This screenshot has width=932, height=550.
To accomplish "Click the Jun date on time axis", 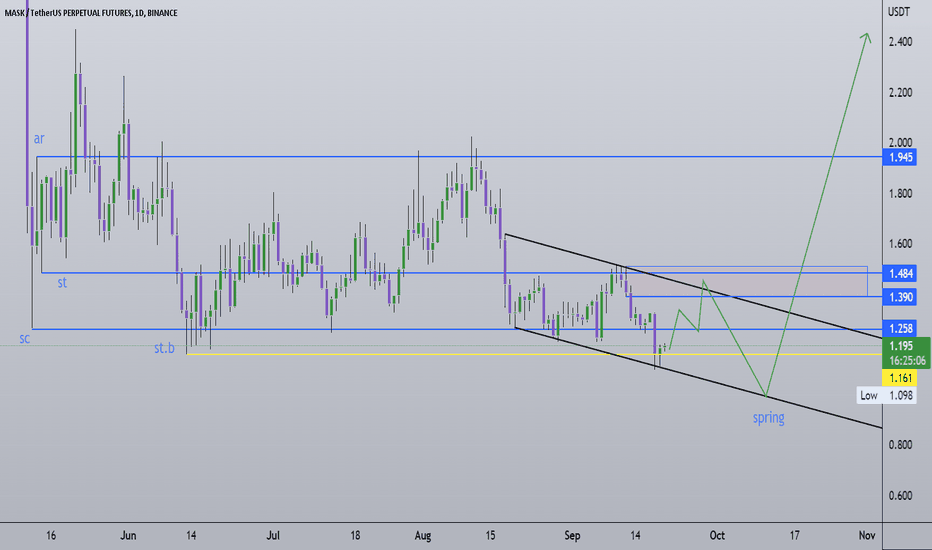I will 128,536.
